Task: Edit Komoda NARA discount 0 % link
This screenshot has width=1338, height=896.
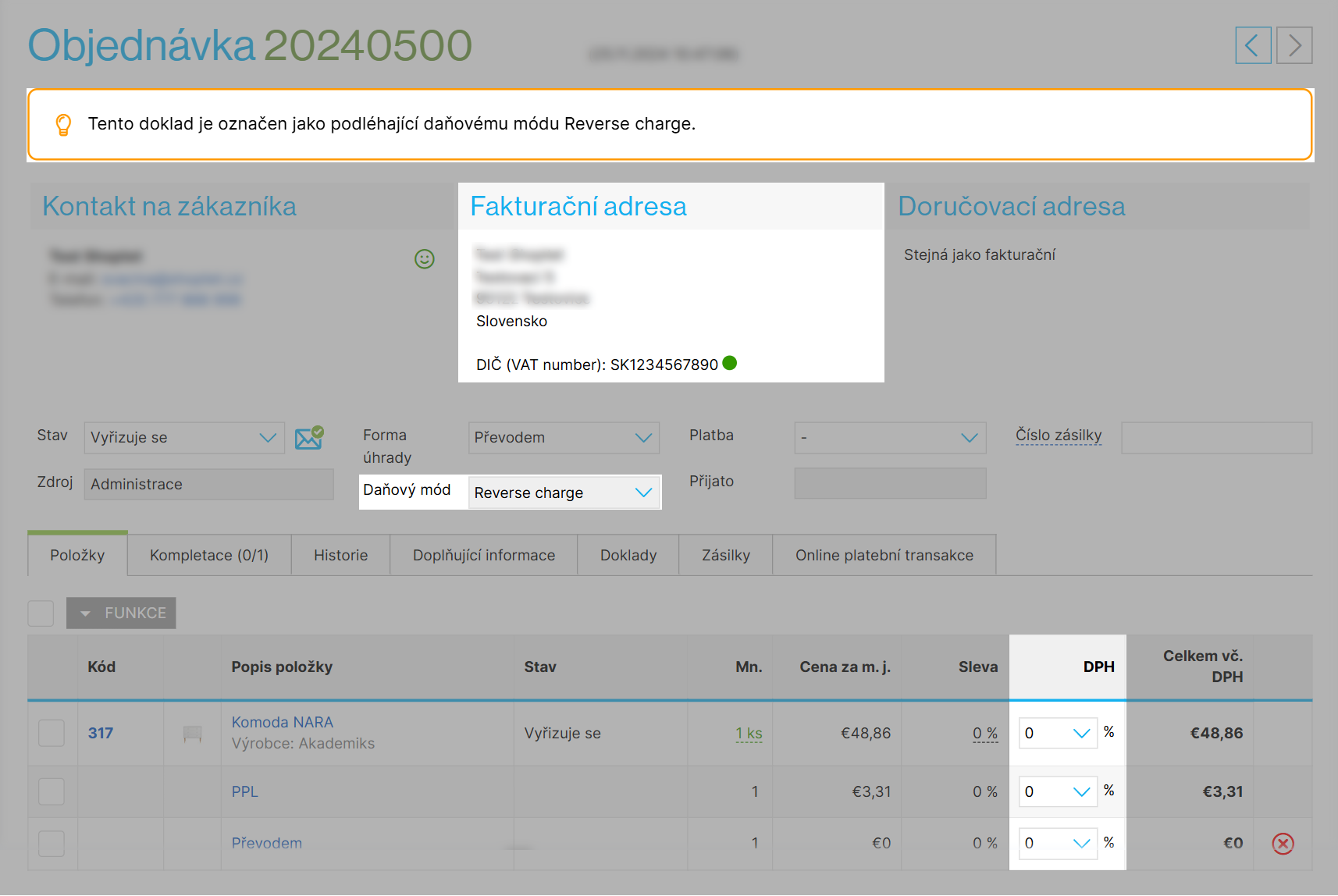Action: point(985,733)
